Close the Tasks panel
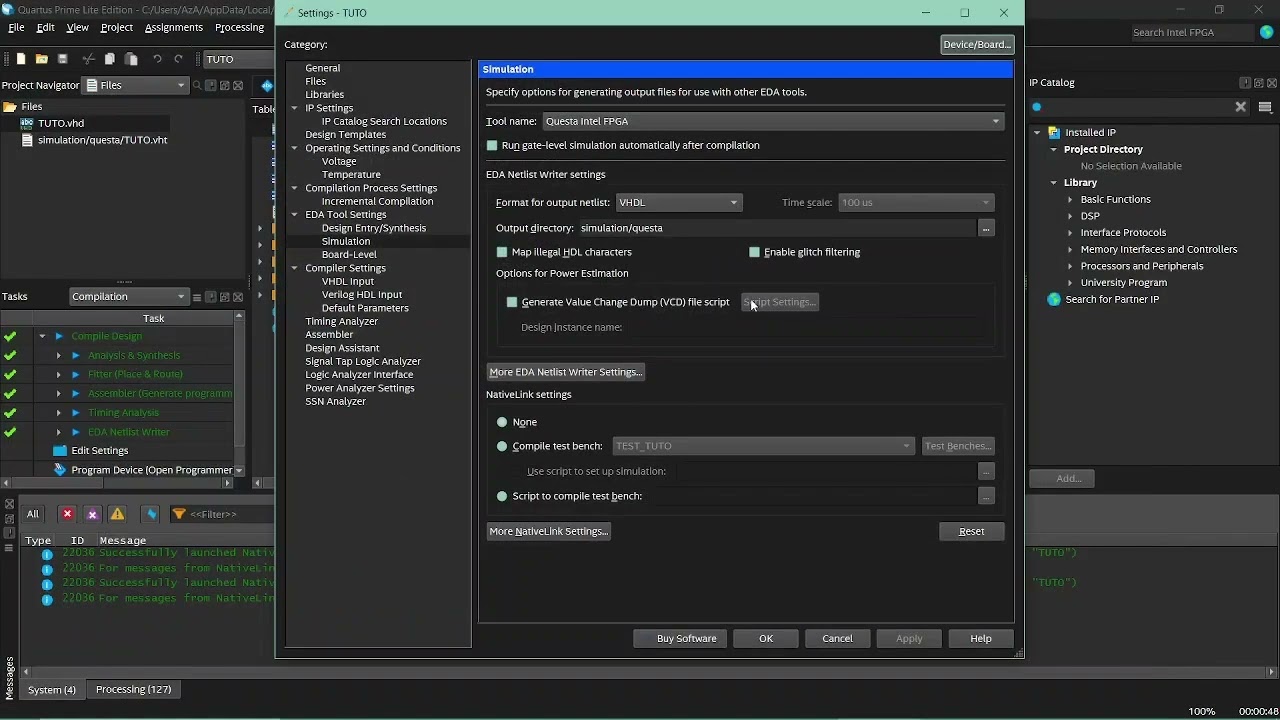 click(x=238, y=297)
